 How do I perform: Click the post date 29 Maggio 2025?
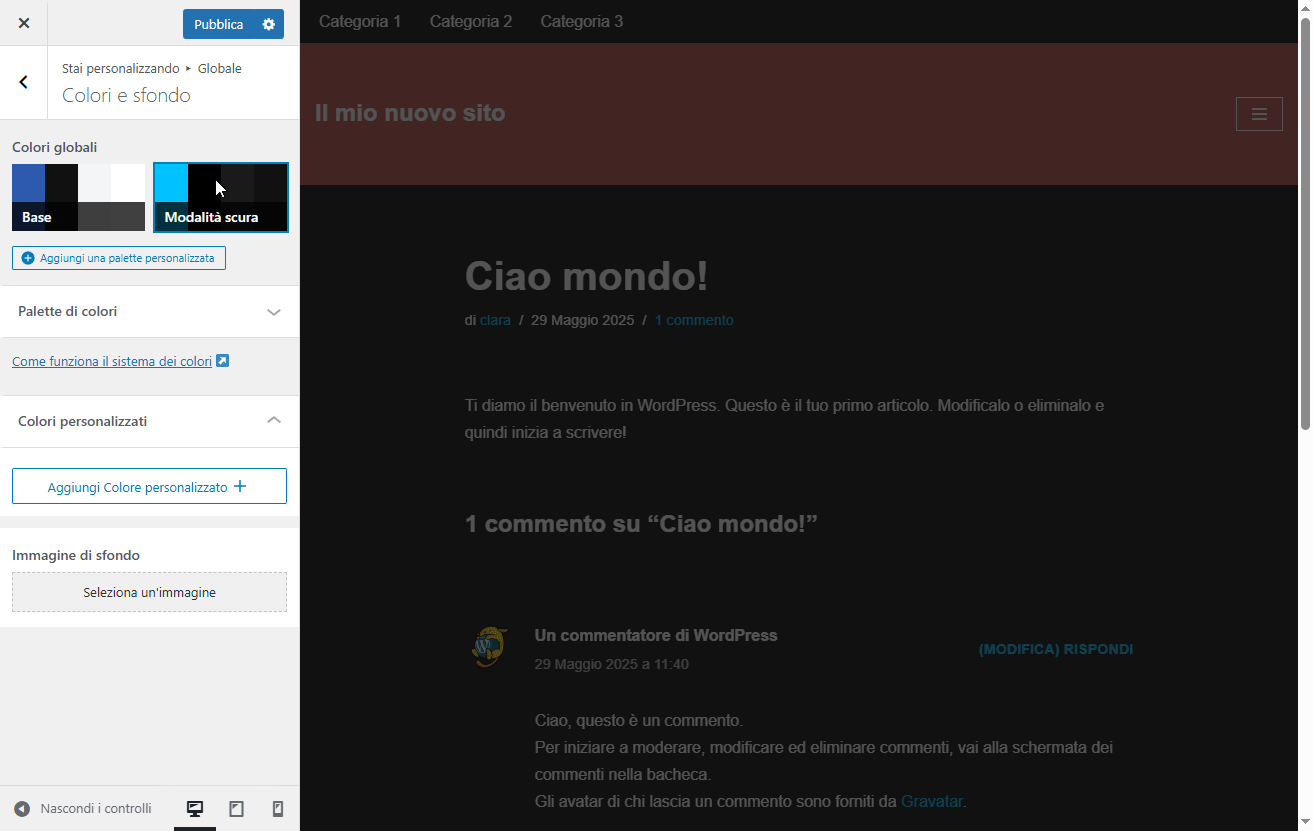point(583,320)
